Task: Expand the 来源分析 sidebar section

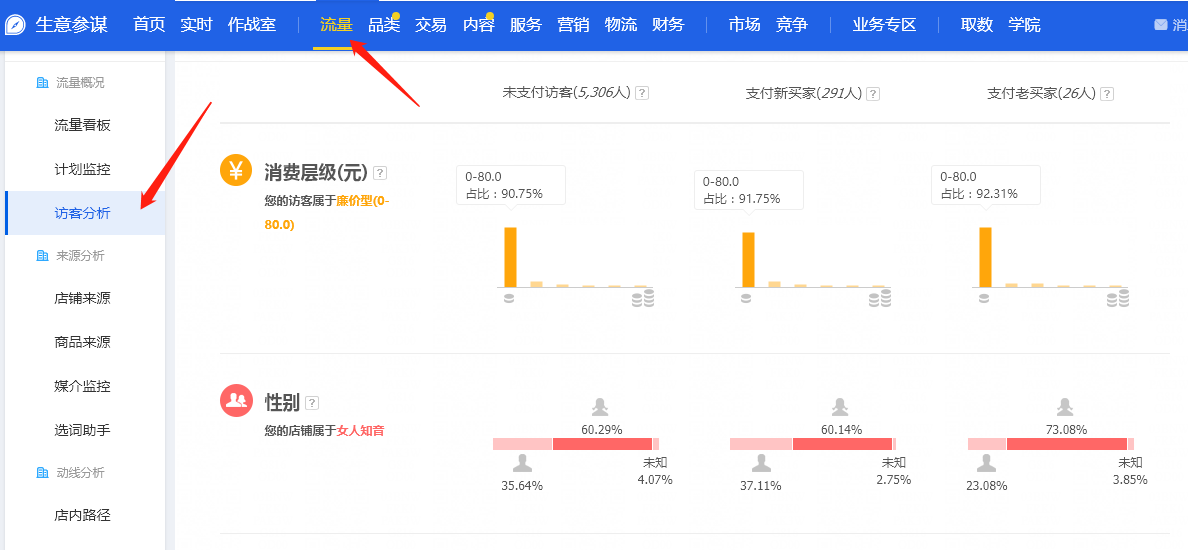Action: click(x=80, y=256)
